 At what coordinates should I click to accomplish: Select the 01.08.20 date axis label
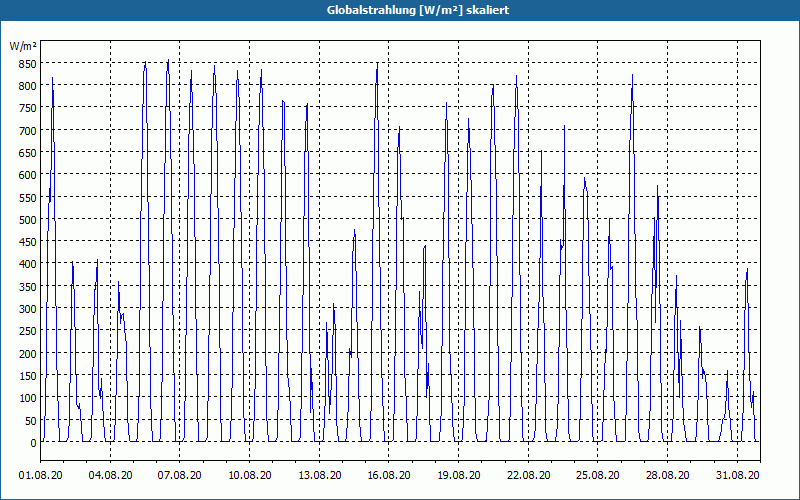point(40,475)
